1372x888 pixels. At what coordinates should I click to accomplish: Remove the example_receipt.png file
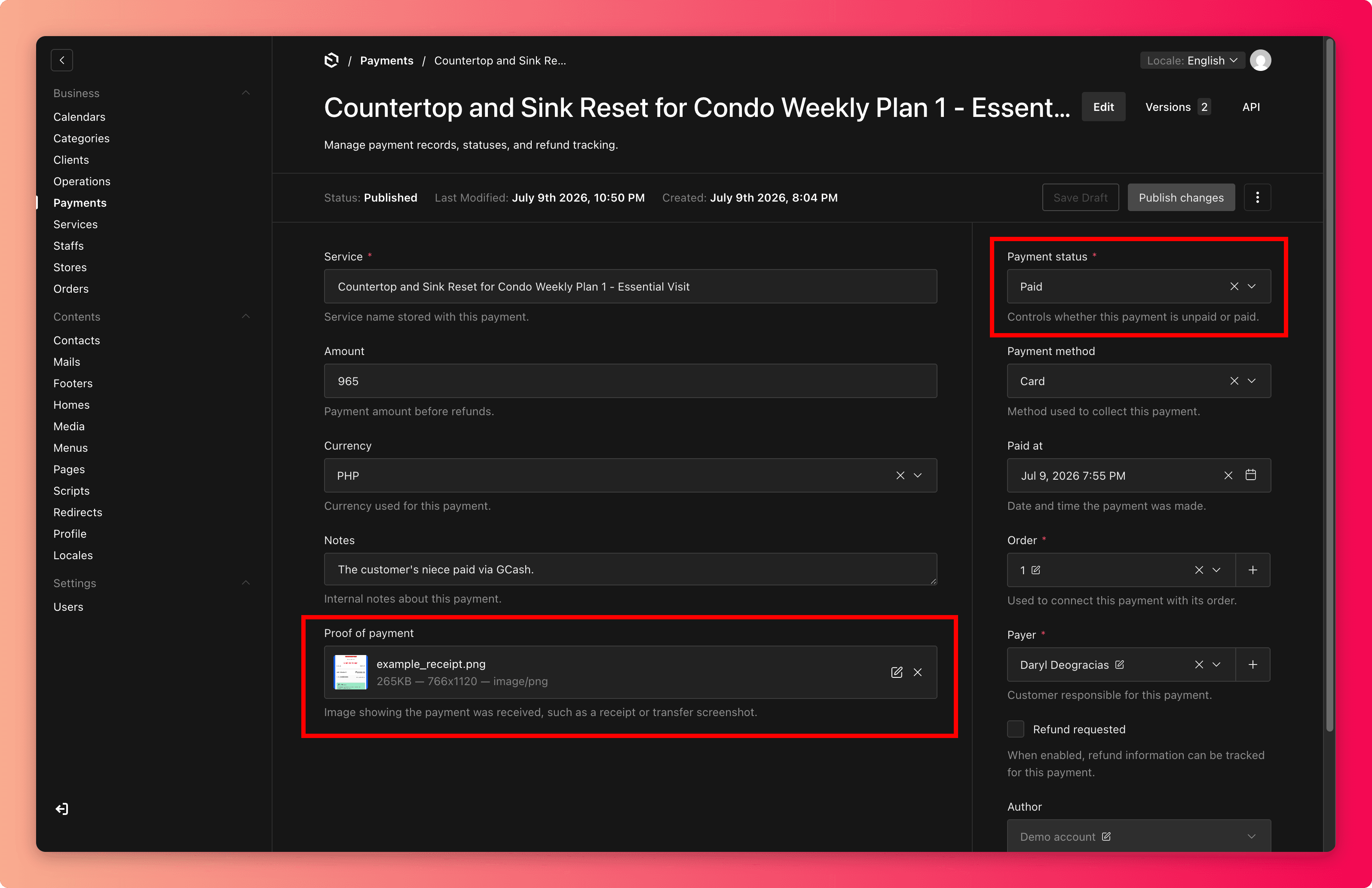(918, 672)
